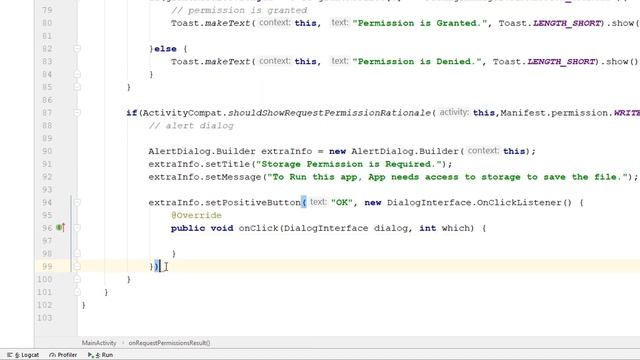Click the "Storage Permission is Required." string
Screen dimensions: 640x360
tap(349, 164)
